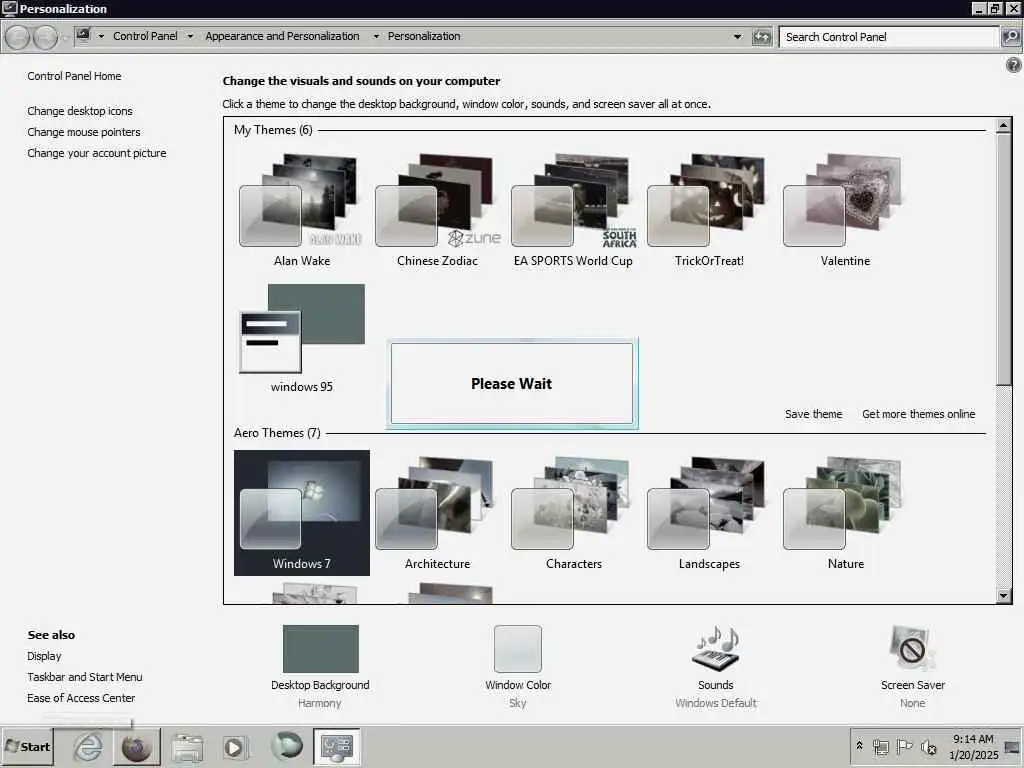Open Change desktop icons
Screen dimensions: 1024x768
tap(80, 111)
